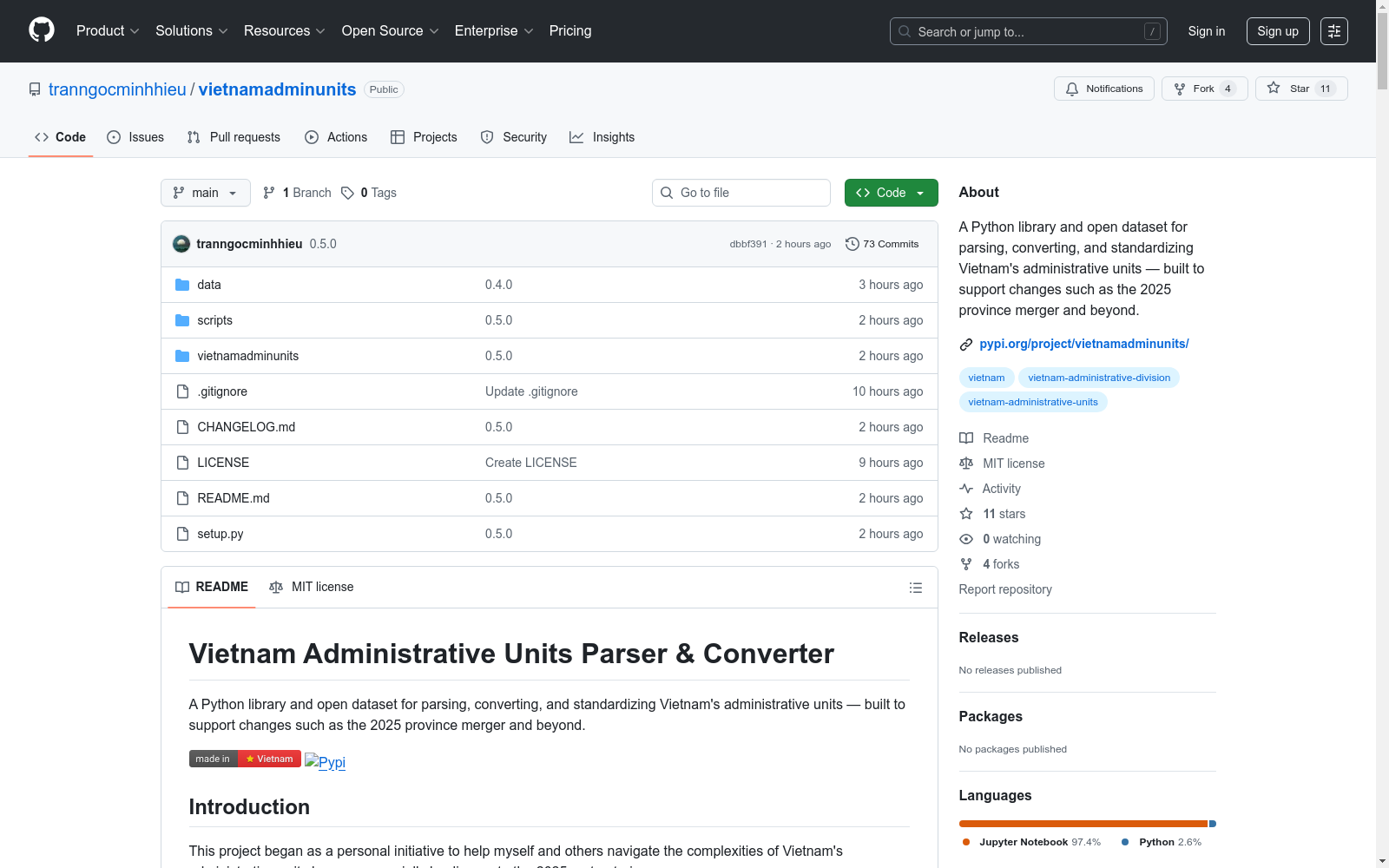The width and height of the screenshot is (1389, 868).
Task: Click the vietnam-administrative-units topic tag
Action: tap(1033, 402)
